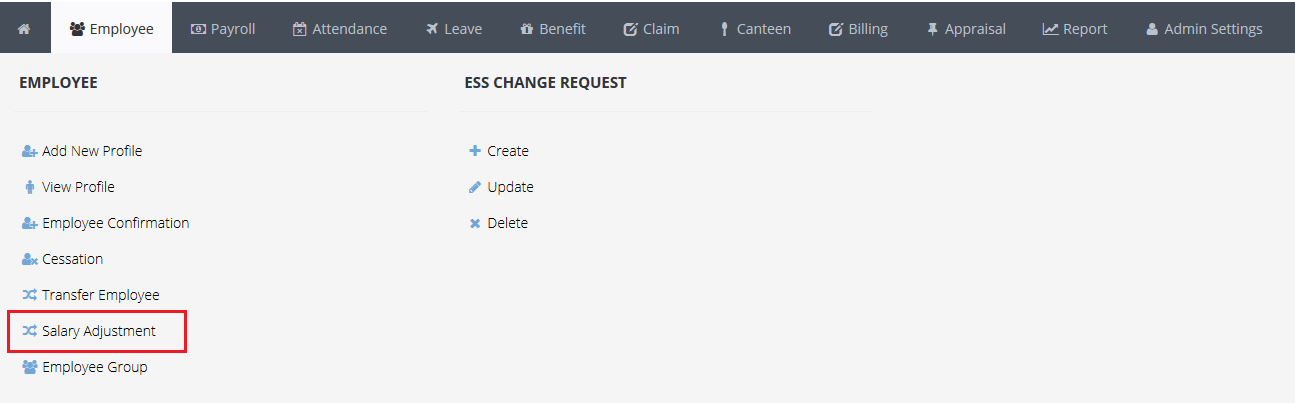
Task: Open the Appraisal tab
Action: [x=966, y=29]
